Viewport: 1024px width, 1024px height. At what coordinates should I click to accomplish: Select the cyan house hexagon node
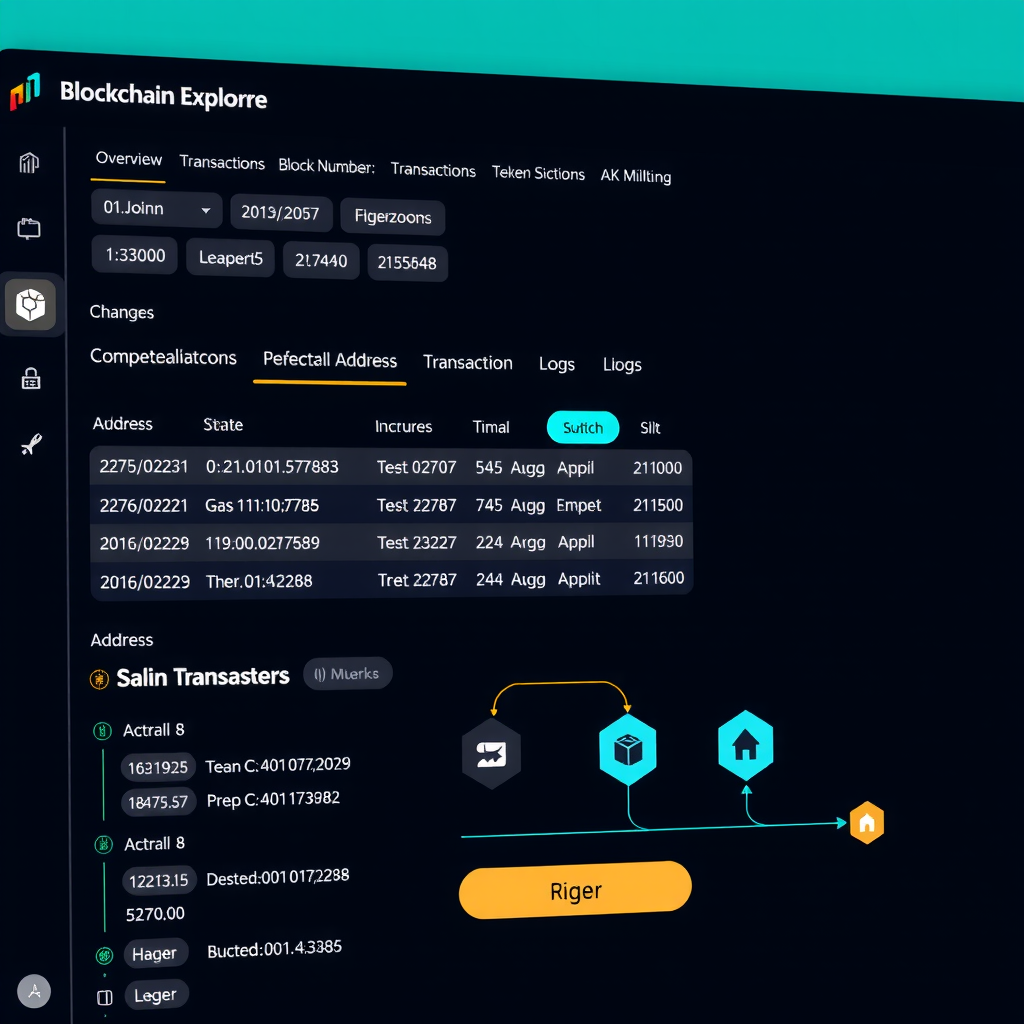coord(745,745)
